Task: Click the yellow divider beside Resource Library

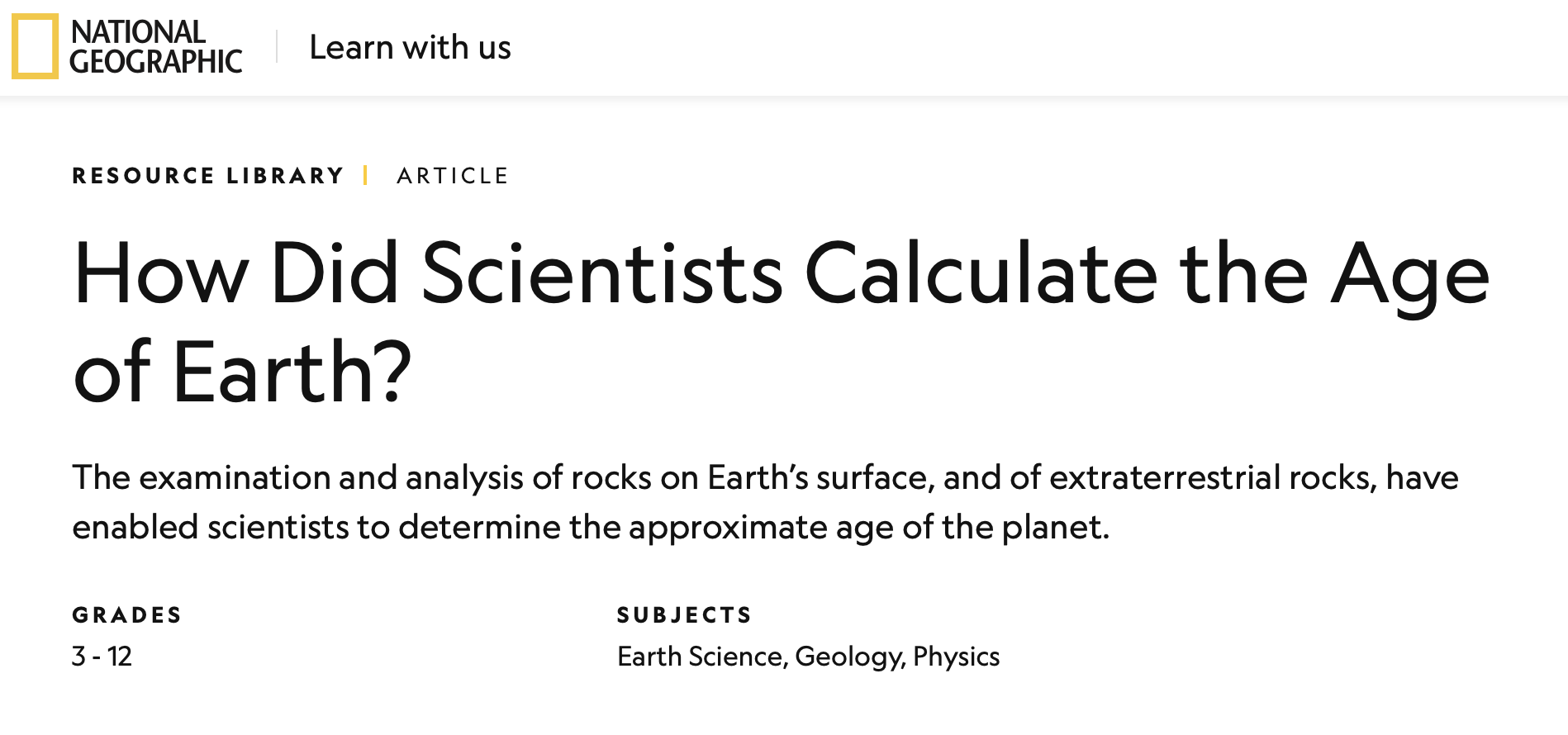Action: pyautogui.click(x=364, y=175)
